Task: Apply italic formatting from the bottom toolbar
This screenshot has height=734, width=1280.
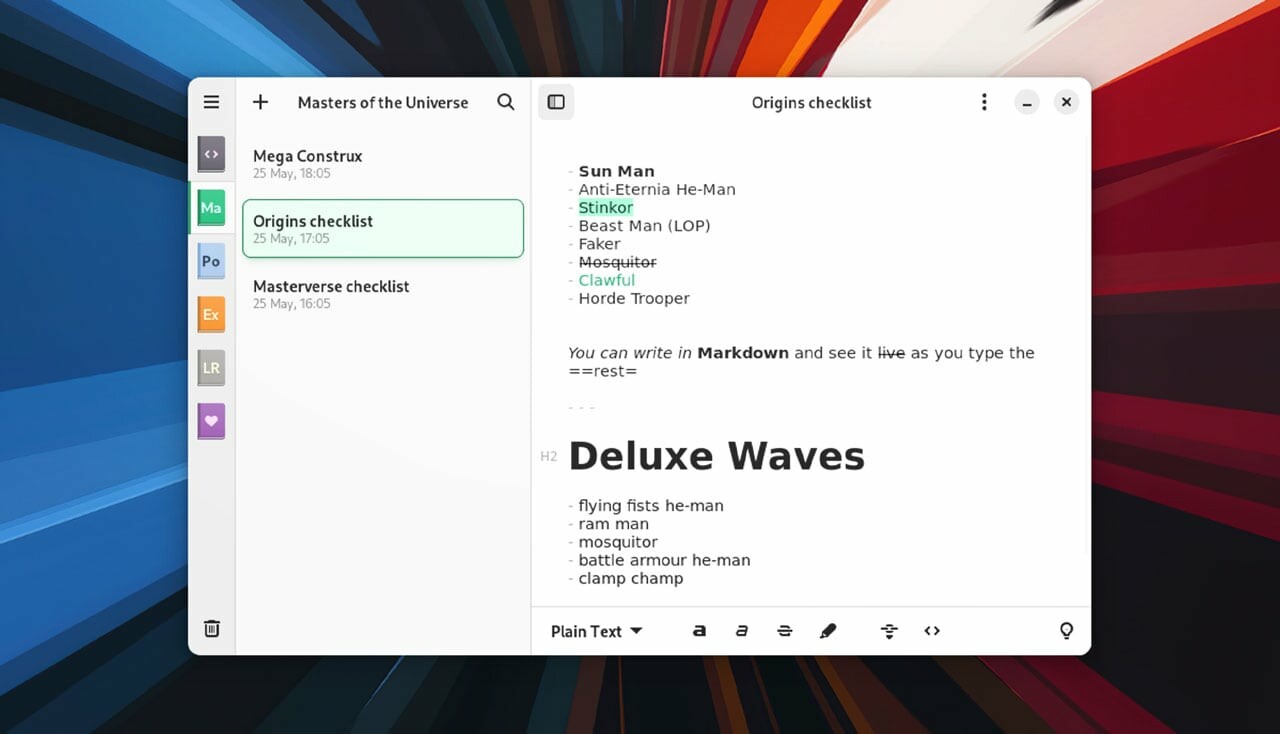Action: pyautogui.click(x=742, y=631)
